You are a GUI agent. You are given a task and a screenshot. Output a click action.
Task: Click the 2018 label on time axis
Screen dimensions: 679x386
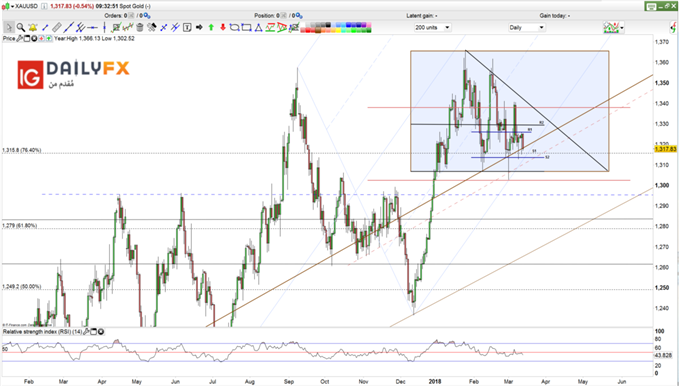click(435, 381)
